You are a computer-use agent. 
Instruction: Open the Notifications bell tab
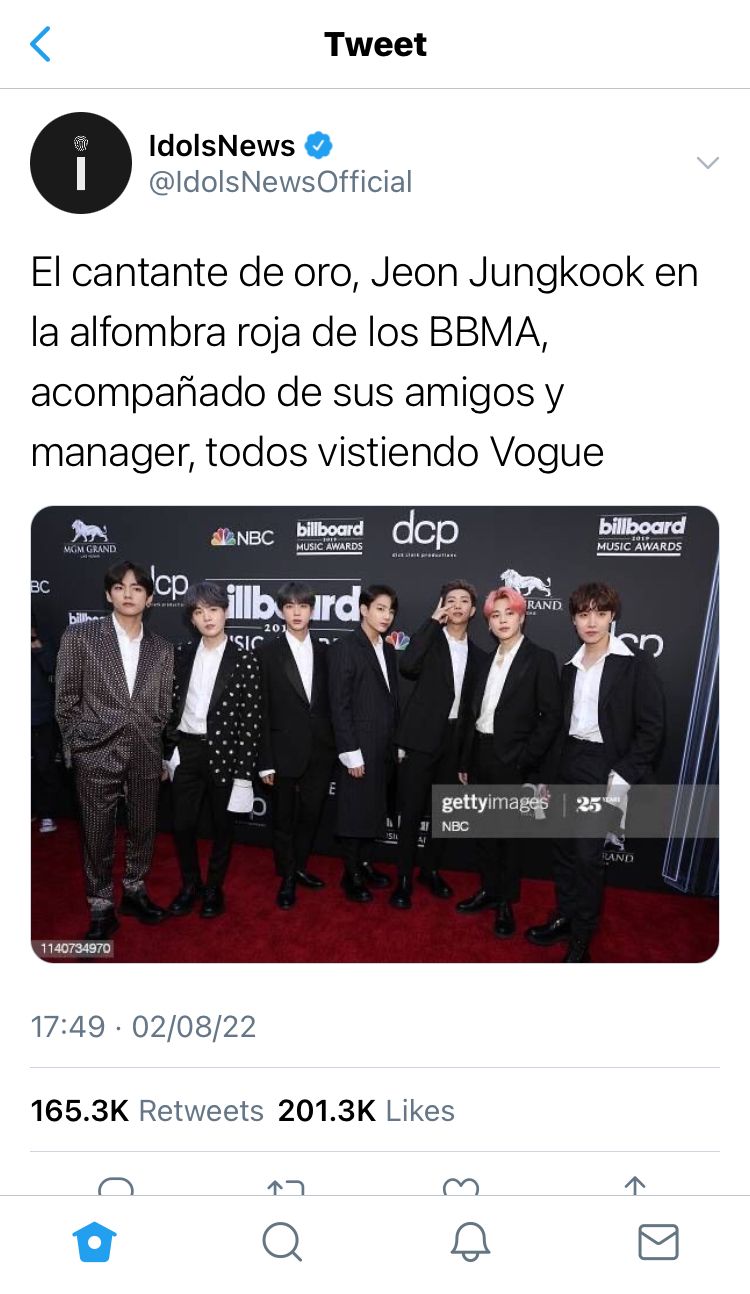coord(470,1243)
